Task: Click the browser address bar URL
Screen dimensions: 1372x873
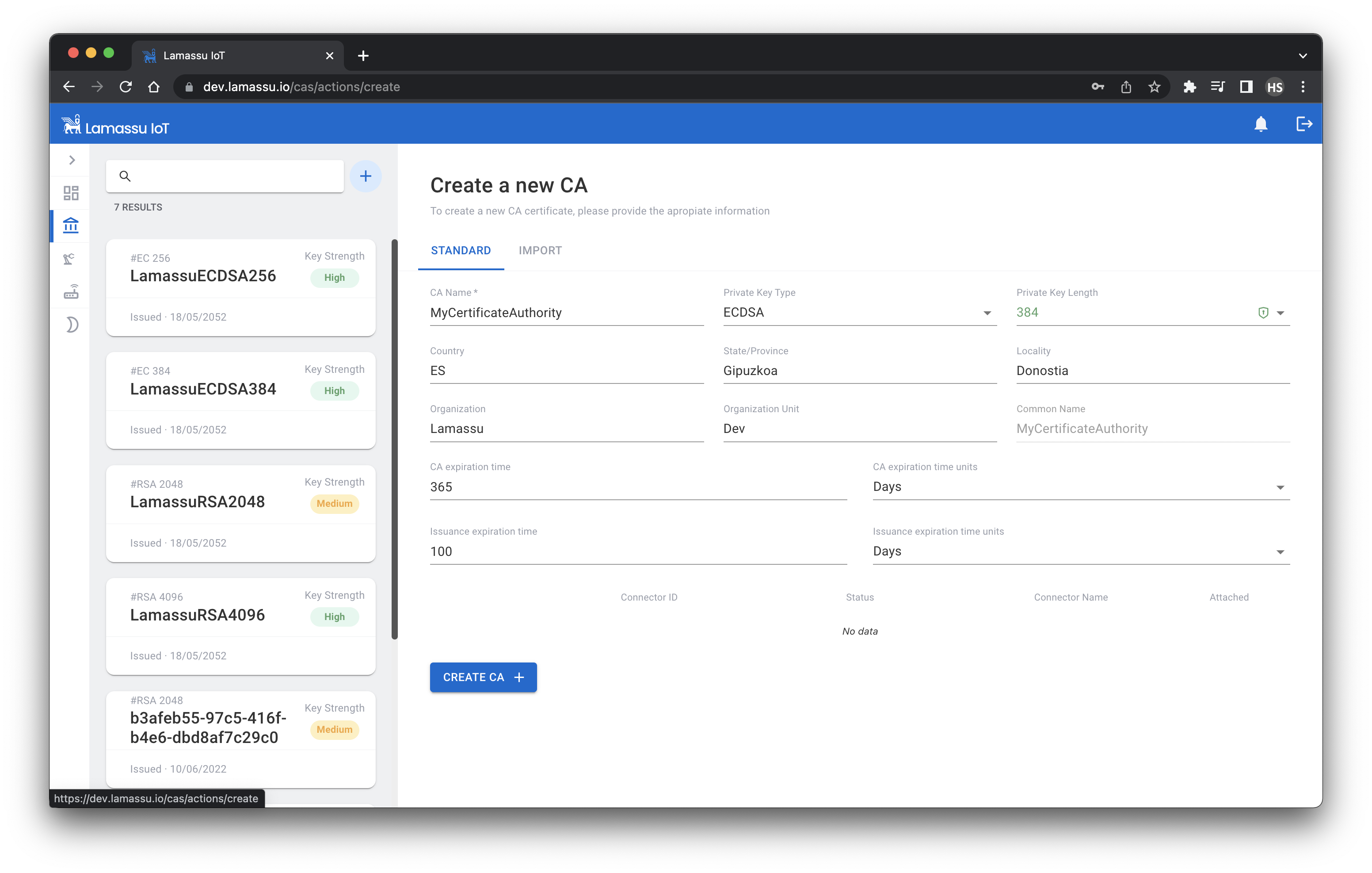Action: (x=301, y=87)
